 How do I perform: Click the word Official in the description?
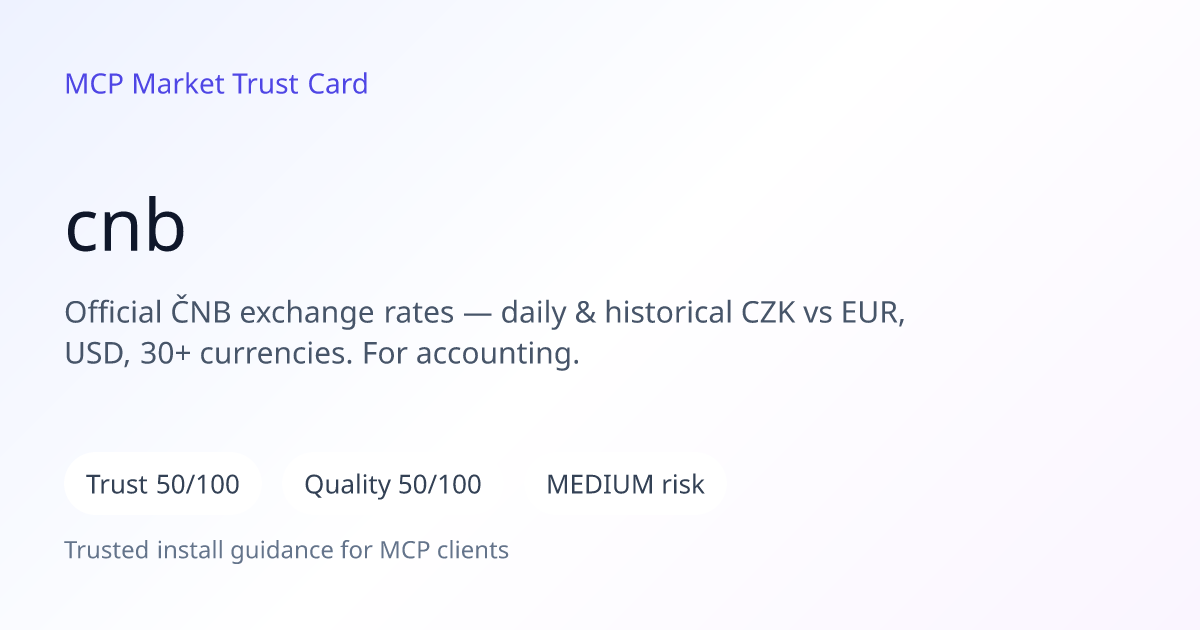(109, 313)
